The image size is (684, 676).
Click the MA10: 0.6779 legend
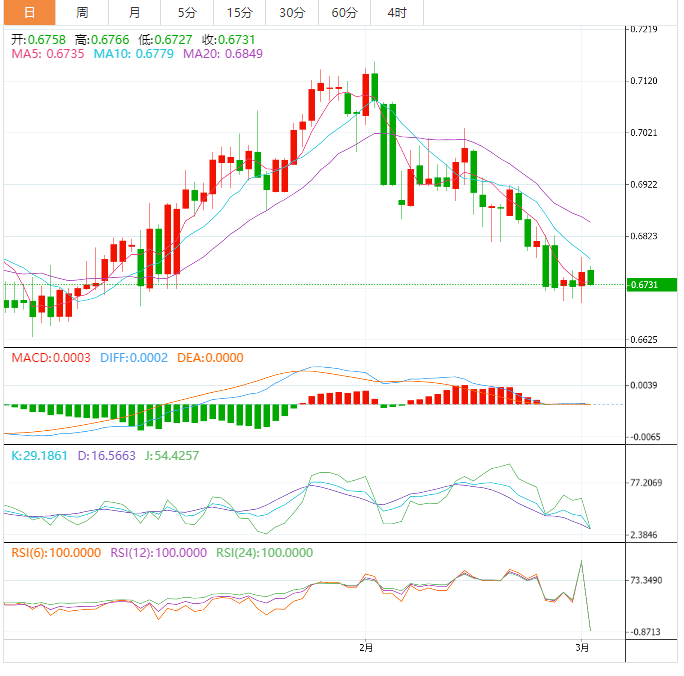tap(133, 54)
